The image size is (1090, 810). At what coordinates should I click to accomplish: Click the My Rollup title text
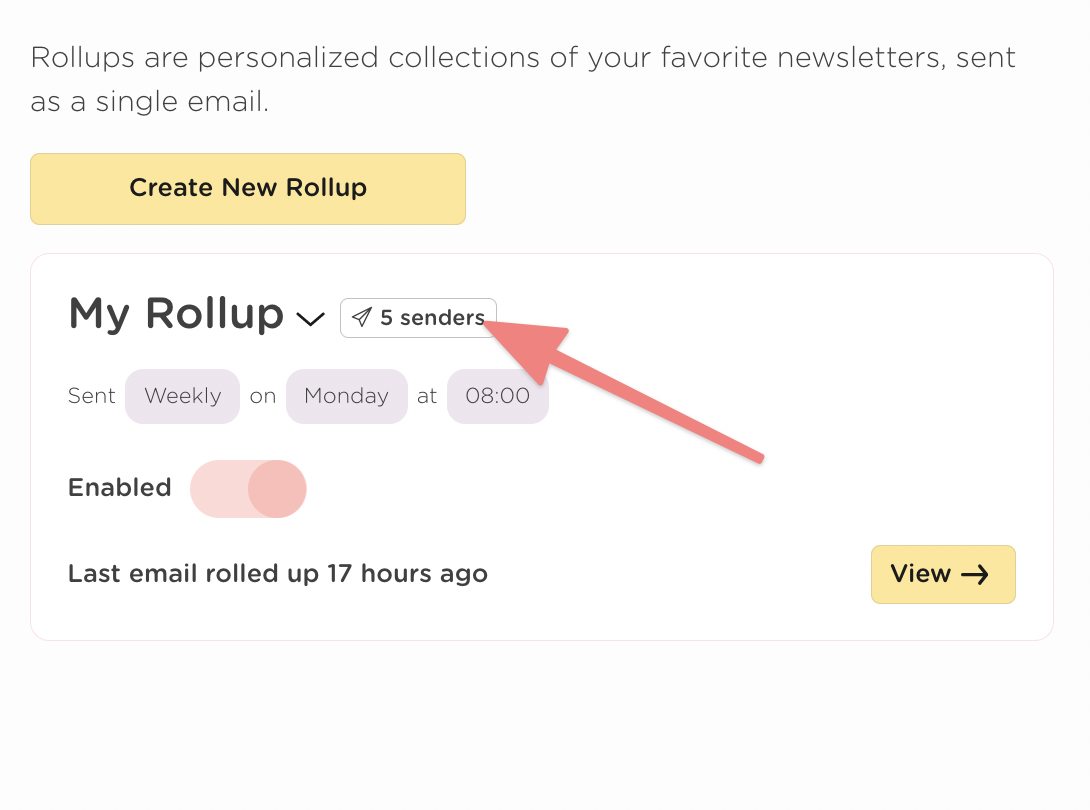pos(175,315)
